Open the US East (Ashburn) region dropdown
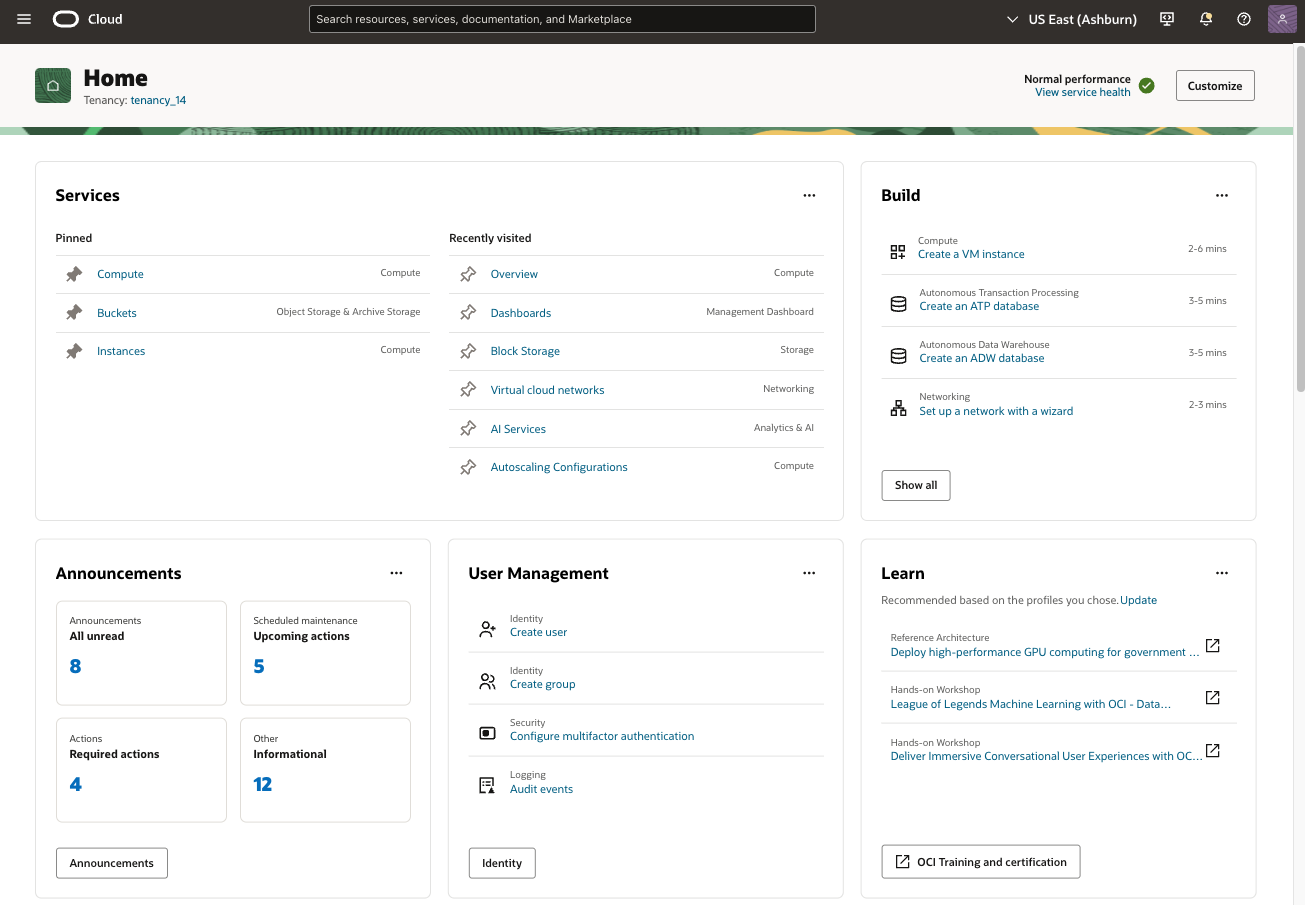 [x=1070, y=19]
